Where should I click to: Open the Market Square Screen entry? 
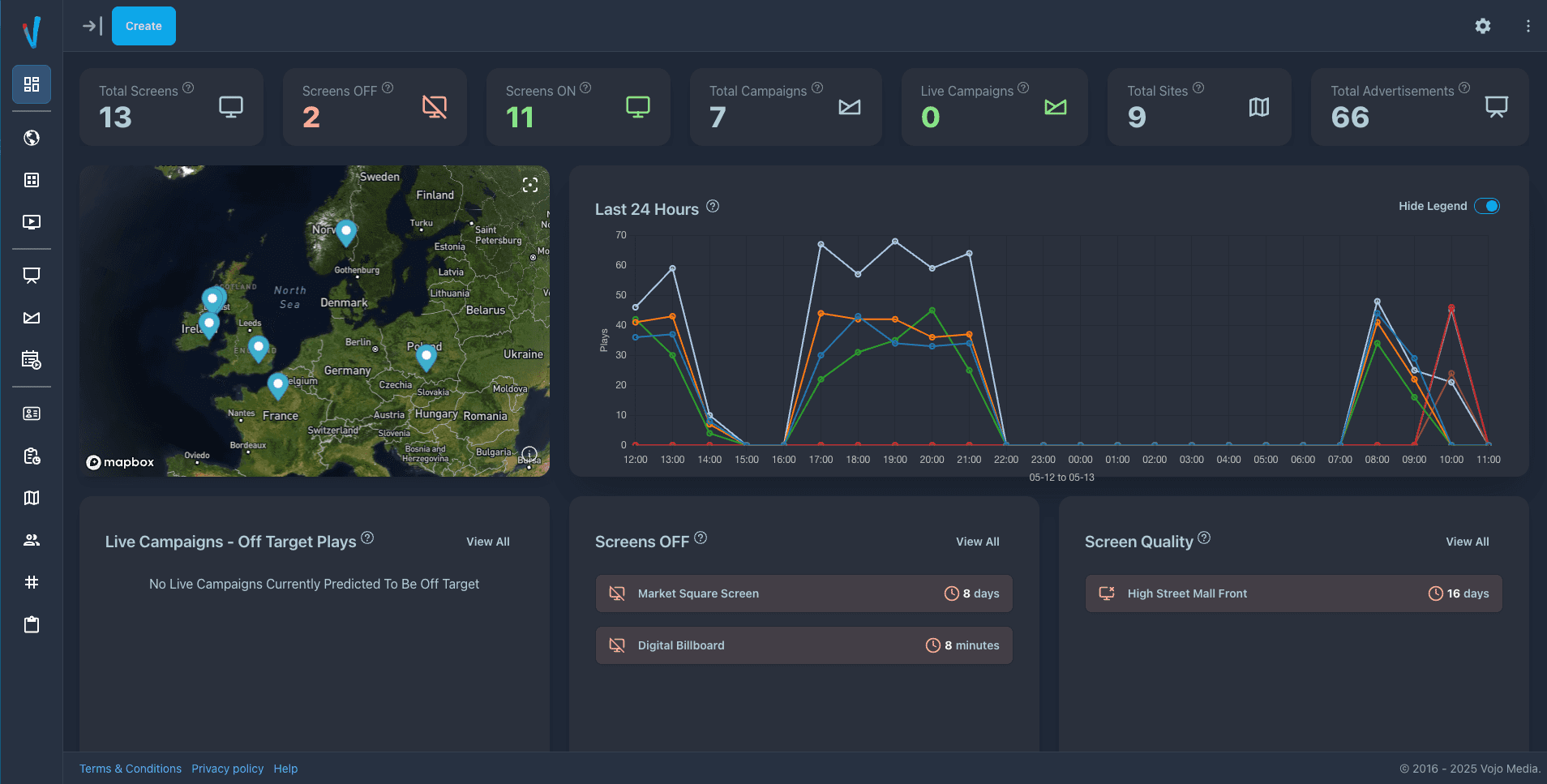point(804,593)
